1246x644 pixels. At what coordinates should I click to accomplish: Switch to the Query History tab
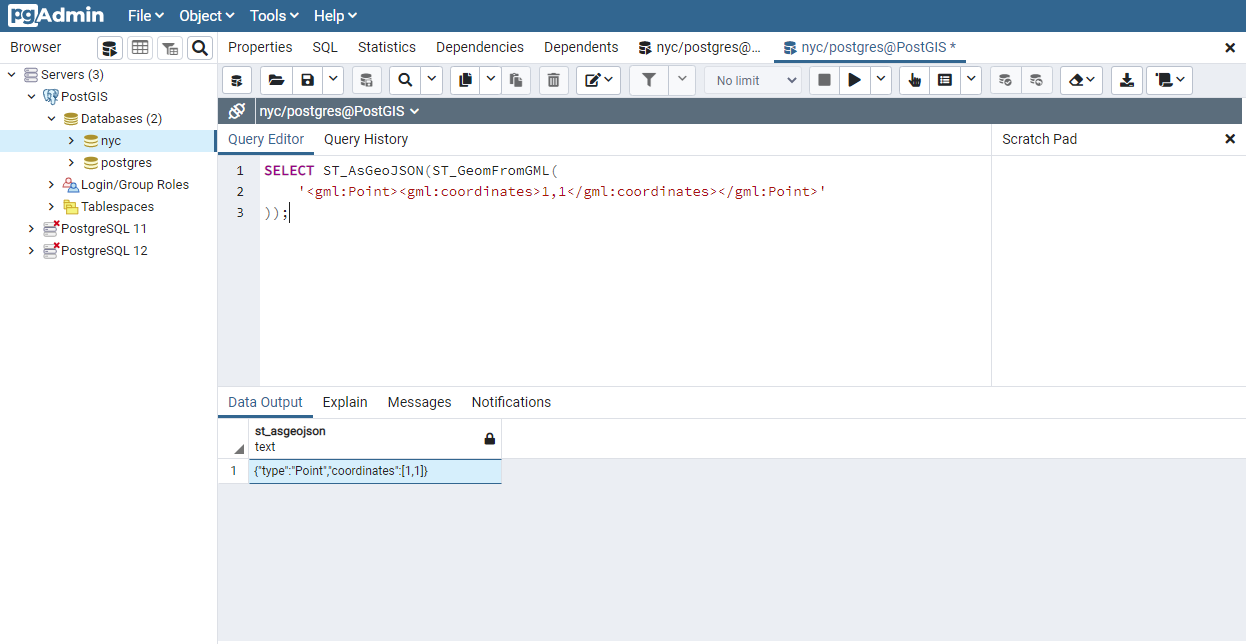[x=365, y=139]
